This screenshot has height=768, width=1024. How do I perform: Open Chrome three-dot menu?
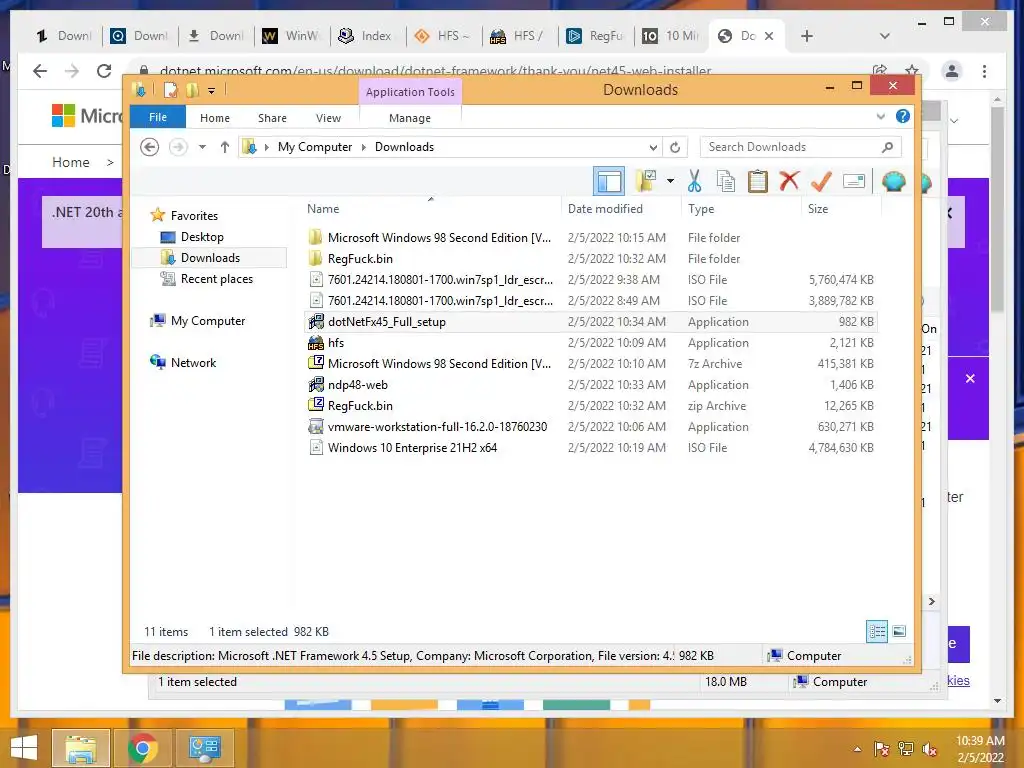(x=984, y=71)
